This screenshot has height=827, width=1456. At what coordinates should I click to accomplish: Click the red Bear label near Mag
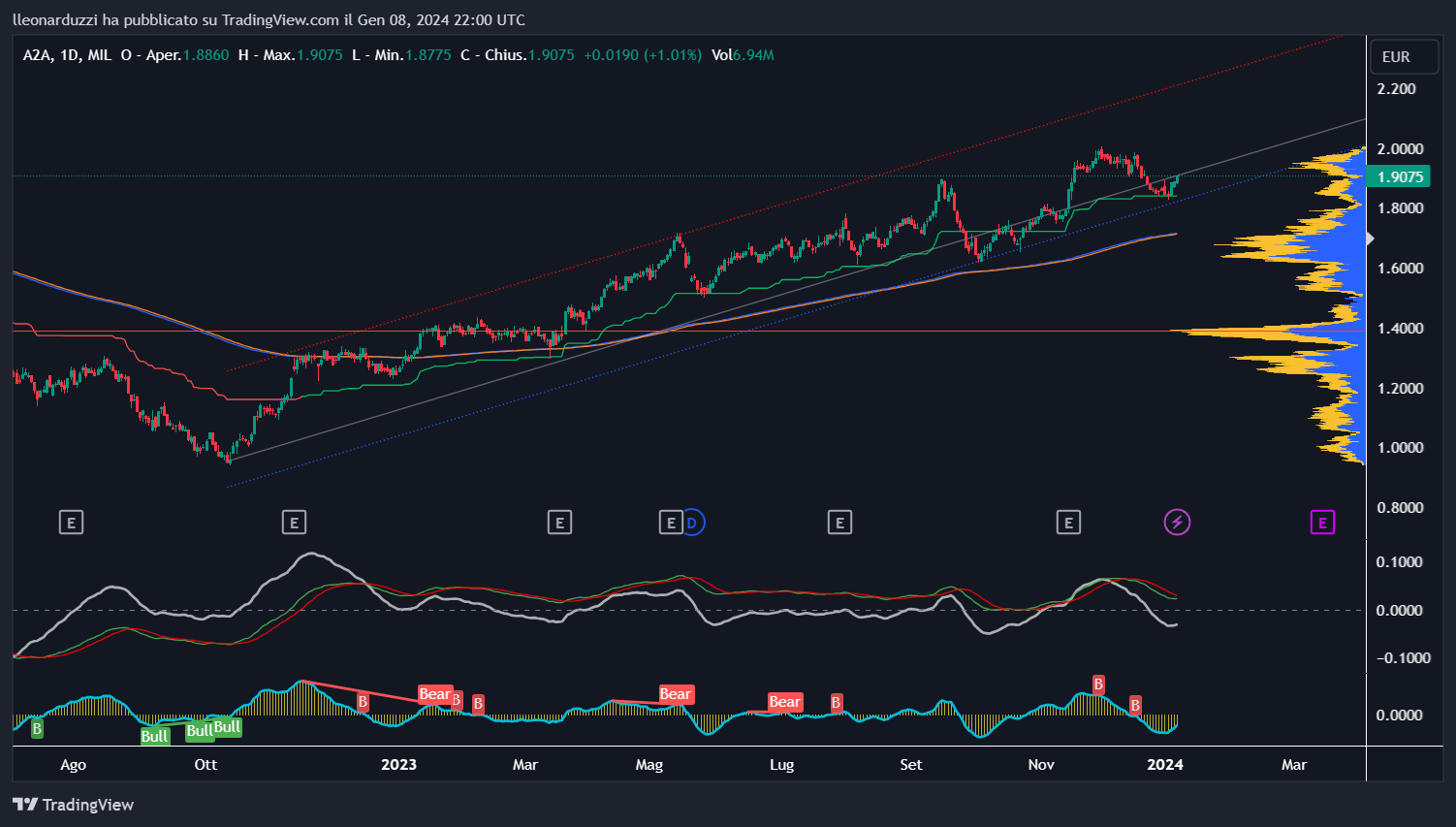(676, 694)
